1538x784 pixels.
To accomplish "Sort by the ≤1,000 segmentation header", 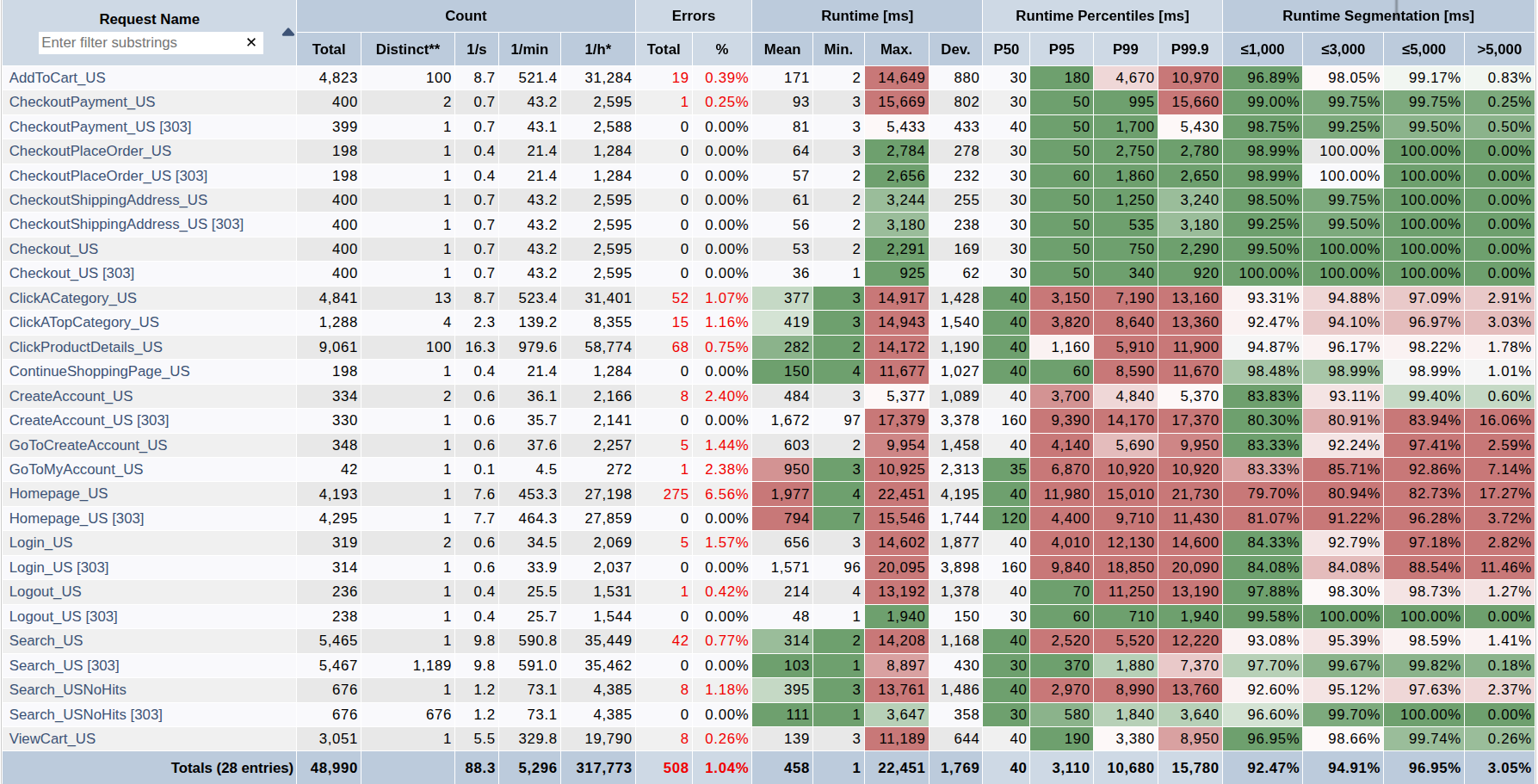I will point(1262,50).
